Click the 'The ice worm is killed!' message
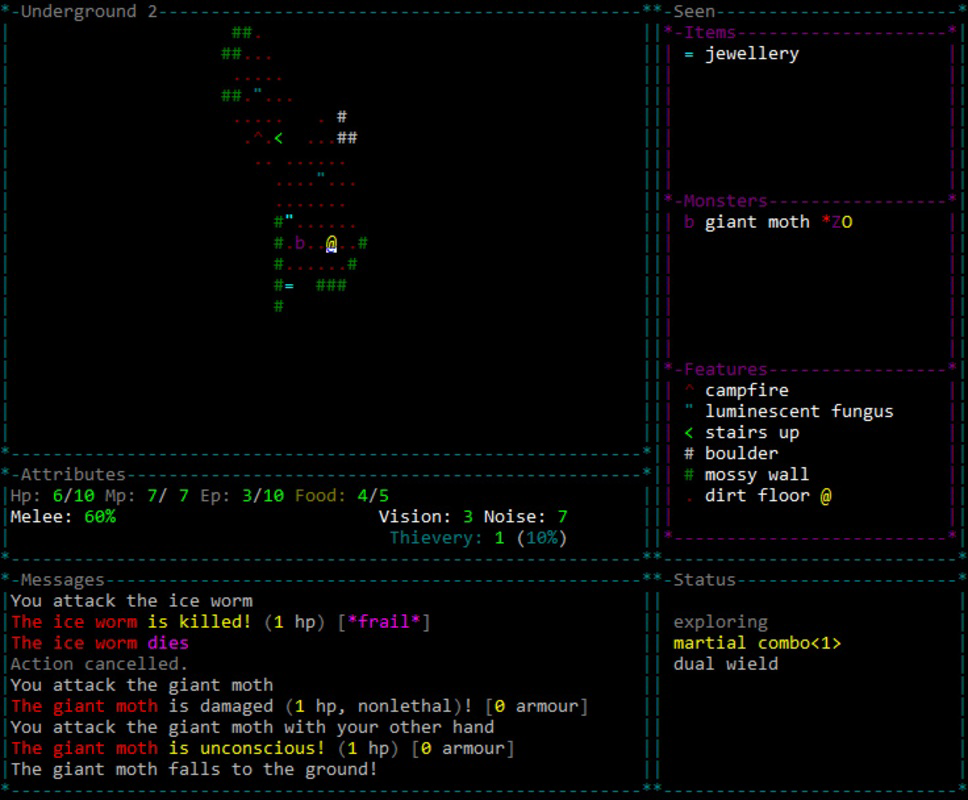This screenshot has width=968, height=800. pyautogui.click(x=220, y=622)
